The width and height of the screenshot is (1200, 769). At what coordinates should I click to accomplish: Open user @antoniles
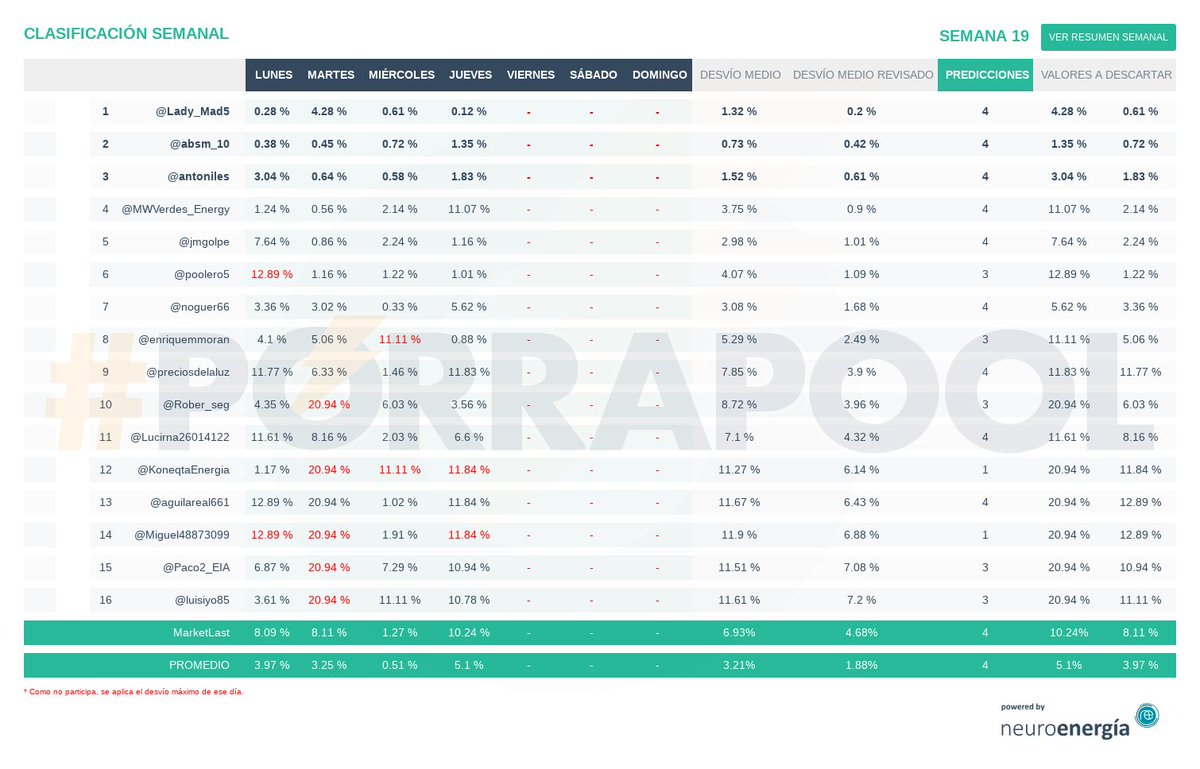[197, 177]
